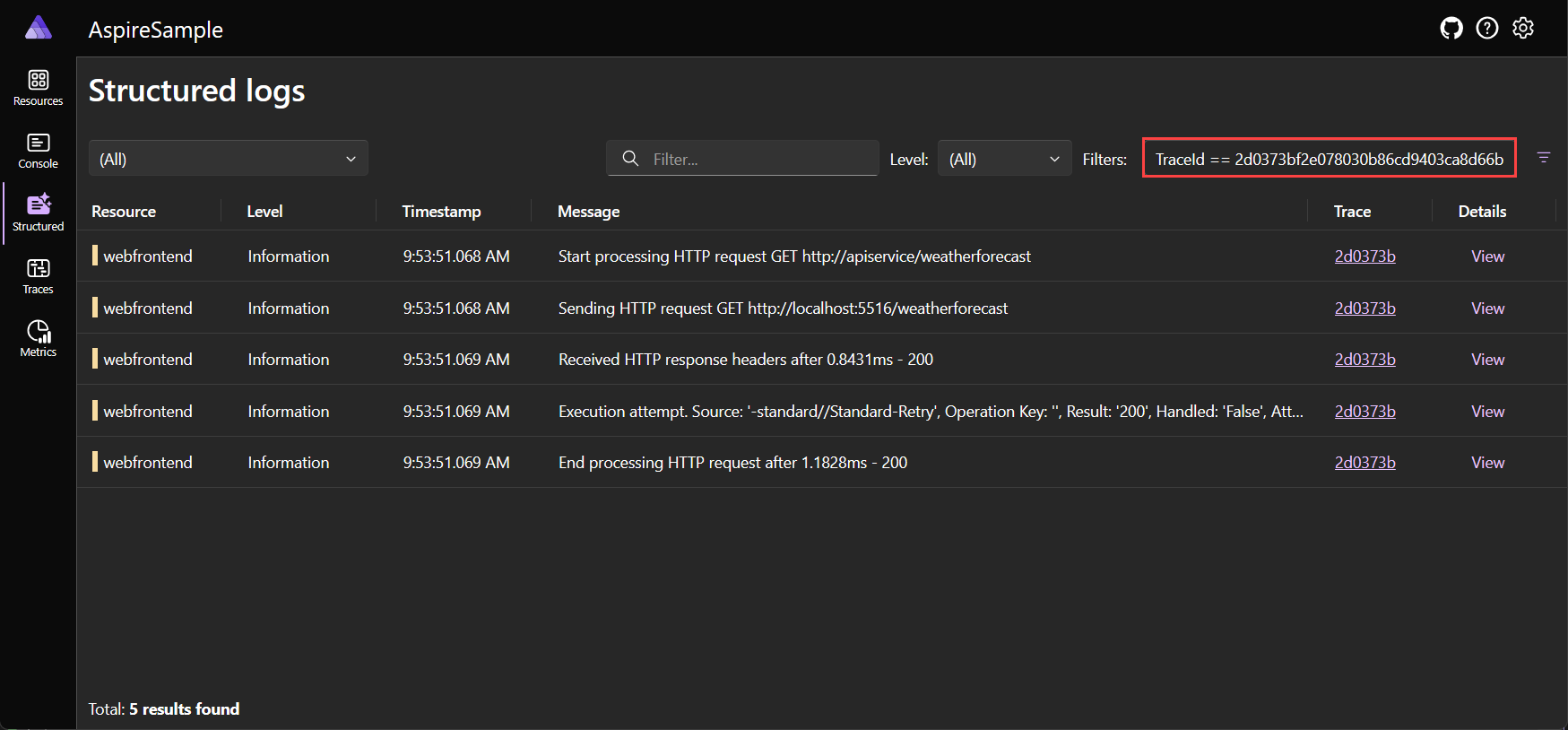
Task: Open the GitHub repository icon
Action: [x=1451, y=29]
